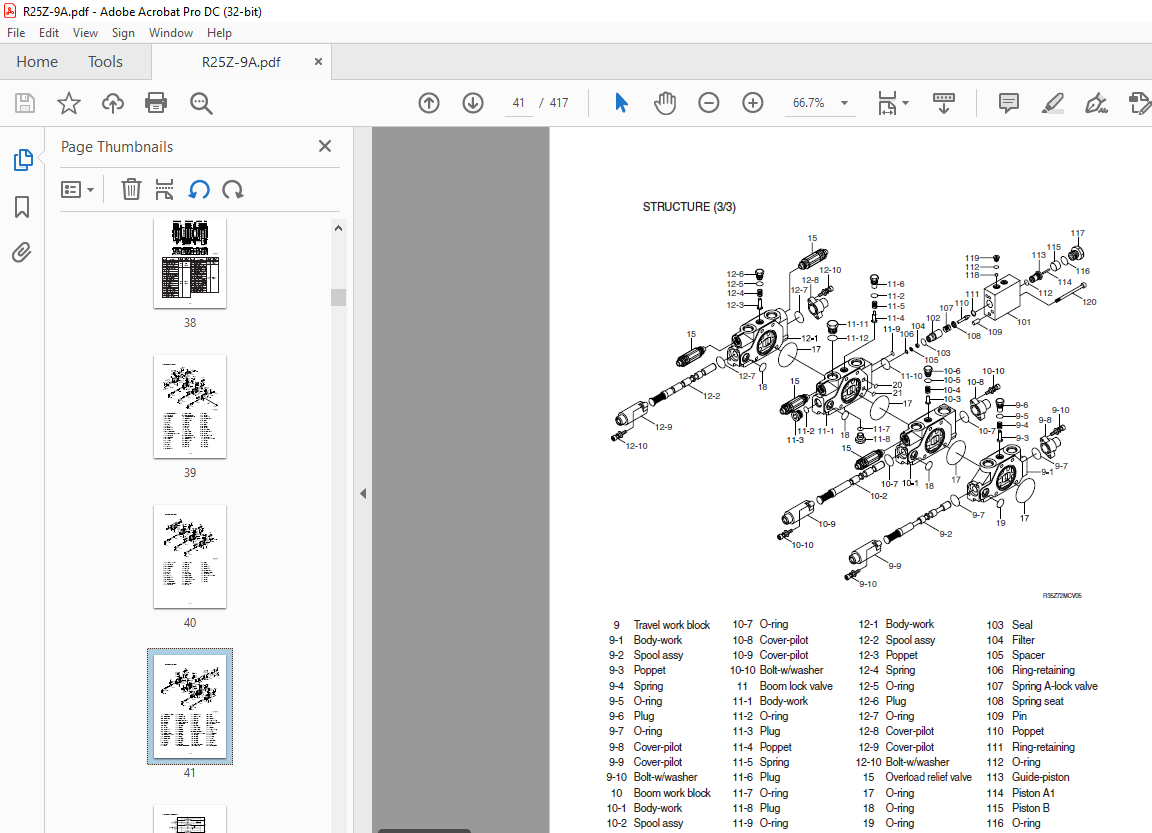Open thumbnail Options dropdown menu
Image resolution: width=1152 pixels, height=833 pixels.
[77, 190]
